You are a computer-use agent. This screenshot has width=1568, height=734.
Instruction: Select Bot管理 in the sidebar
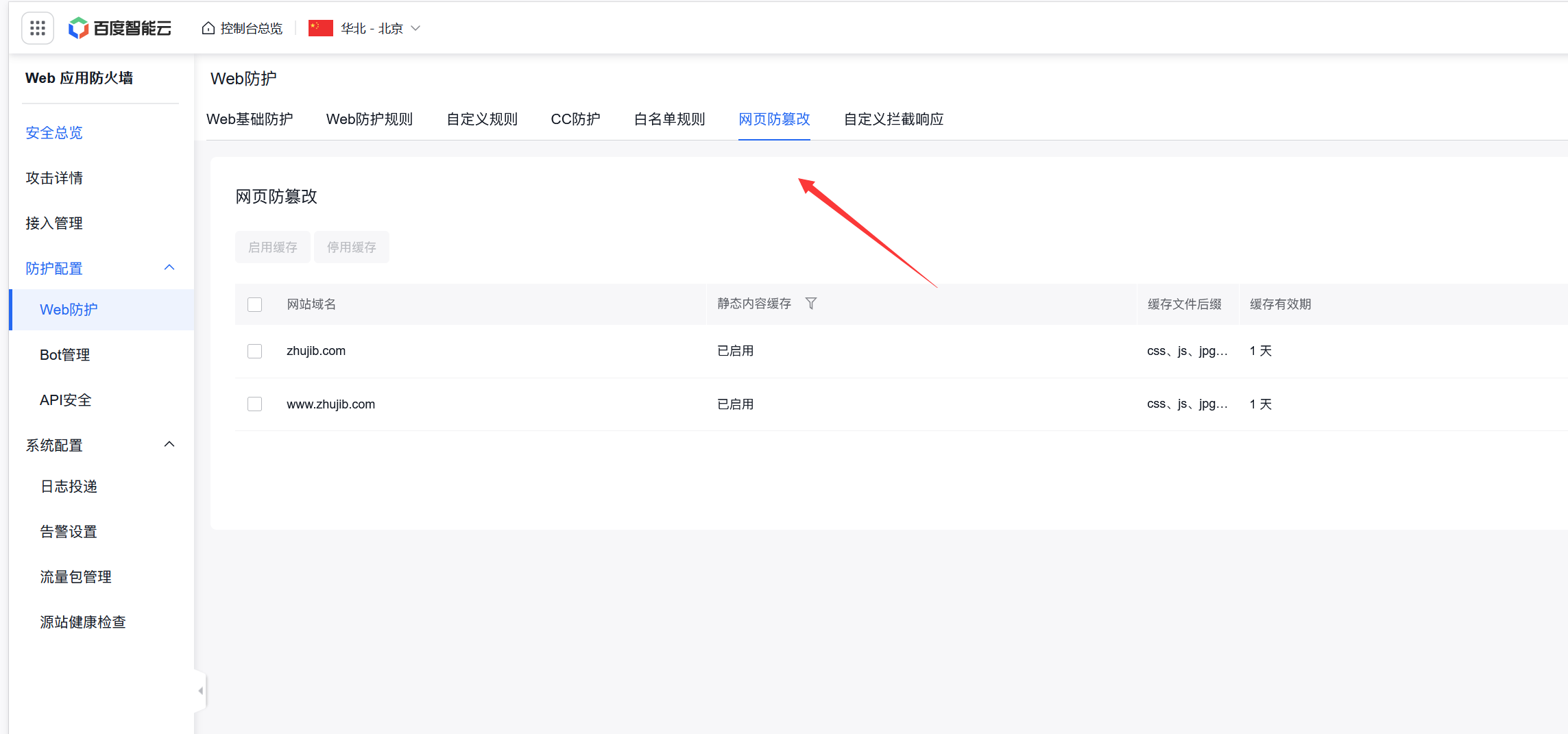pyautogui.click(x=64, y=354)
